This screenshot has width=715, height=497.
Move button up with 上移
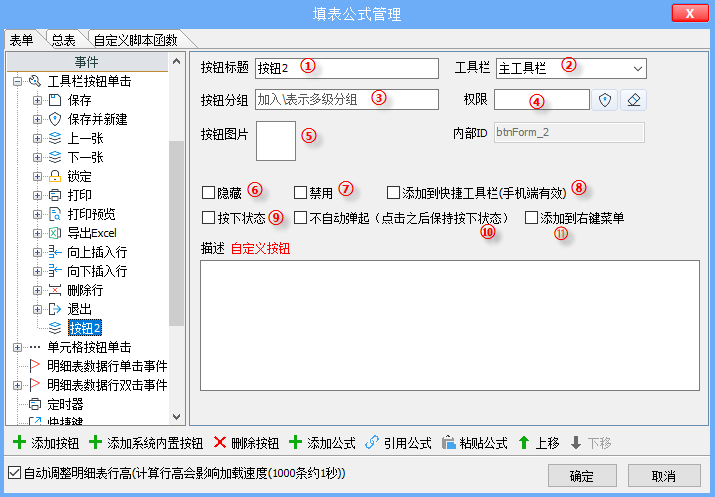pos(539,443)
